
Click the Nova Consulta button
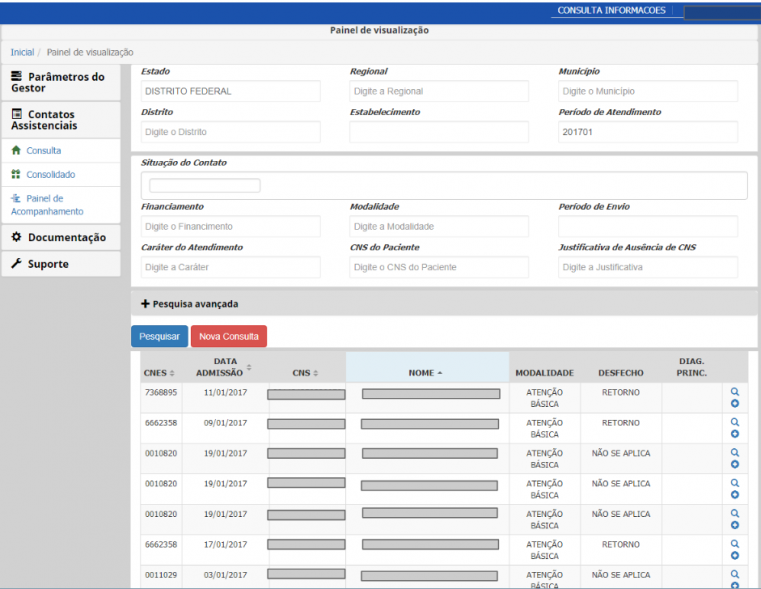[228, 337]
